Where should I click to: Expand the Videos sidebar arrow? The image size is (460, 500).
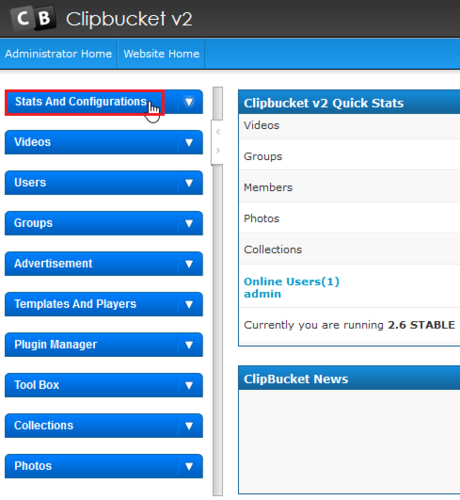point(189,142)
